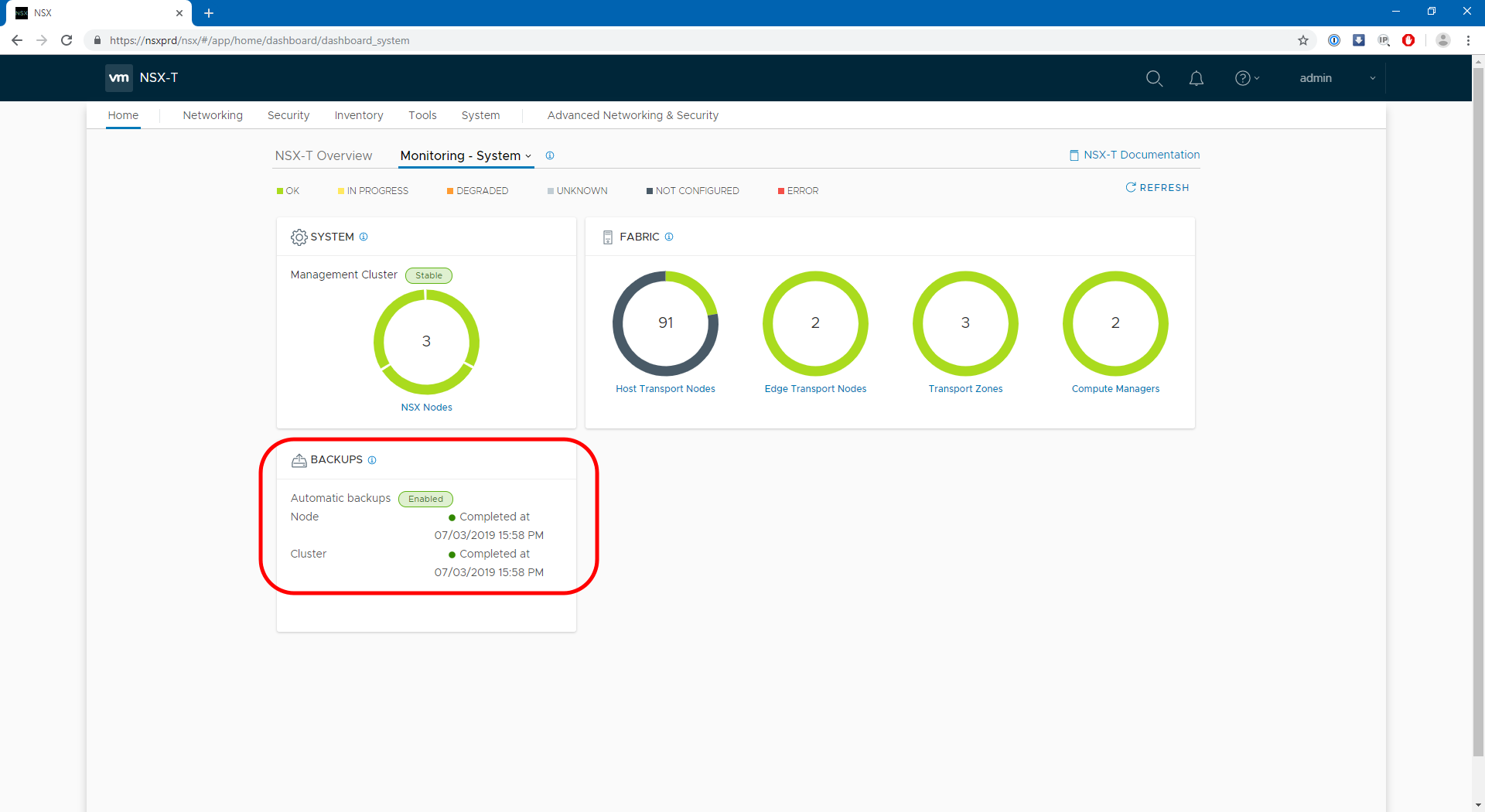1485x812 pixels.
Task: Click the Edge Transport Nodes donut chart
Action: pyautogui.click(x=815, y=323)
